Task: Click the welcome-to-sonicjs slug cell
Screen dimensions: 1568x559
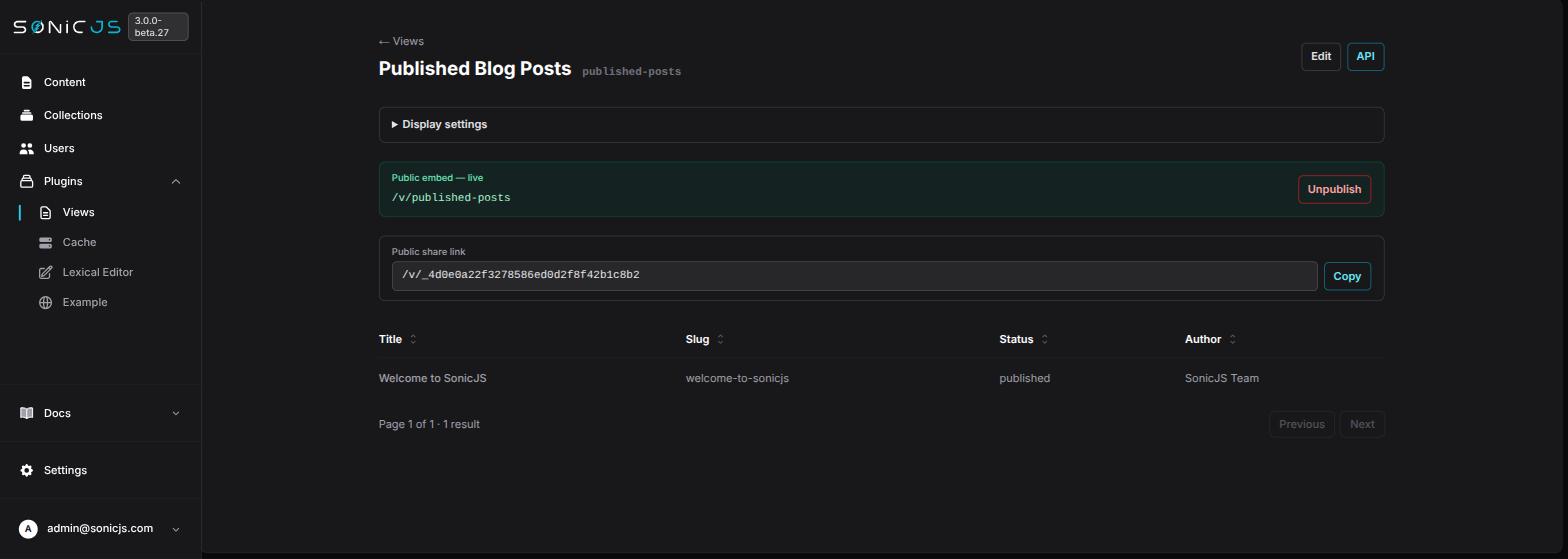Action: 737,378
